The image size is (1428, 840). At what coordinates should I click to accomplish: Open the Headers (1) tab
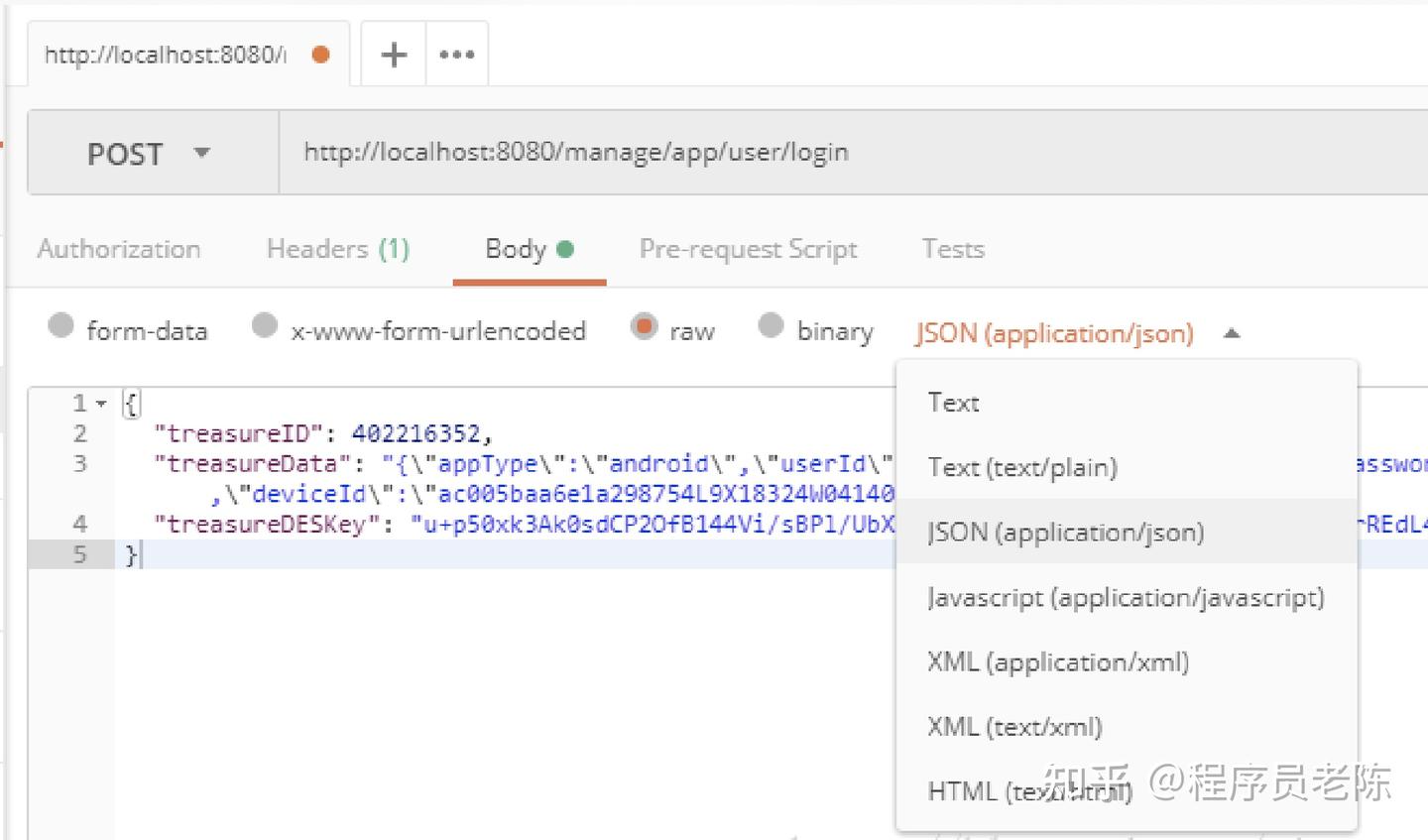pyautogui.click(x=337, y=249)
